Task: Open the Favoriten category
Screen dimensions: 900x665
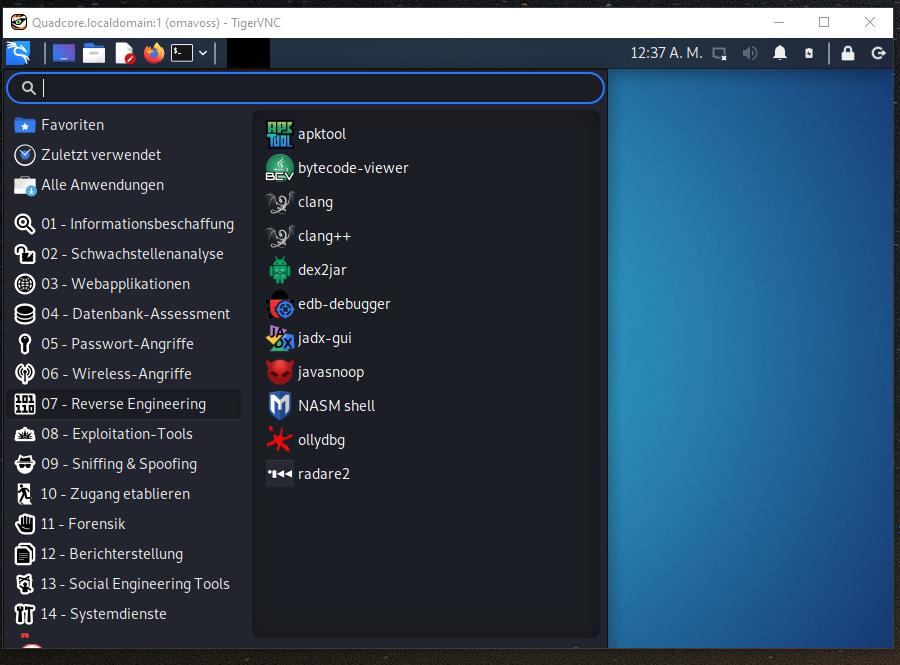Action: point(125,125)
